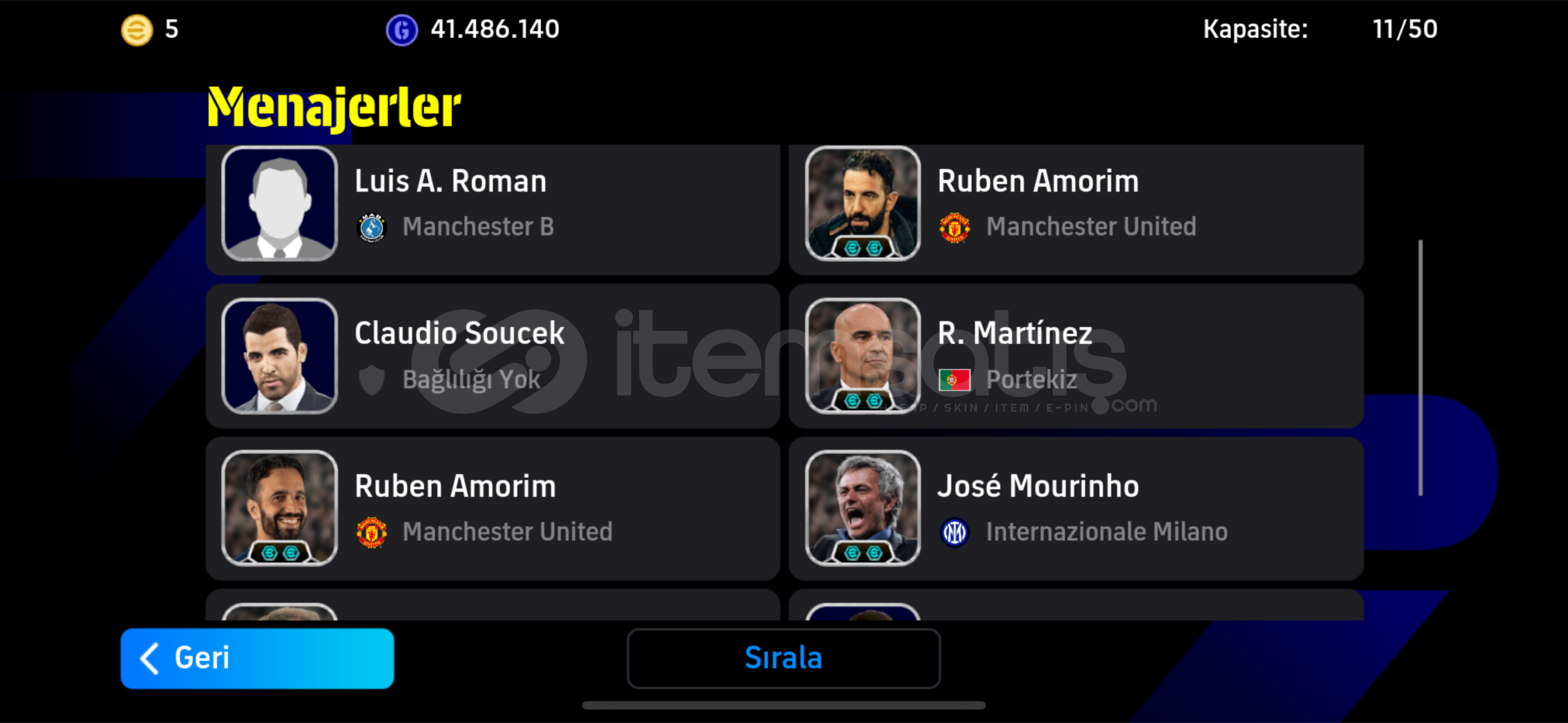
Task: Tap the Portugal flag beside R. Martínez
Action: pyautogui.click(x=954, y=380)
